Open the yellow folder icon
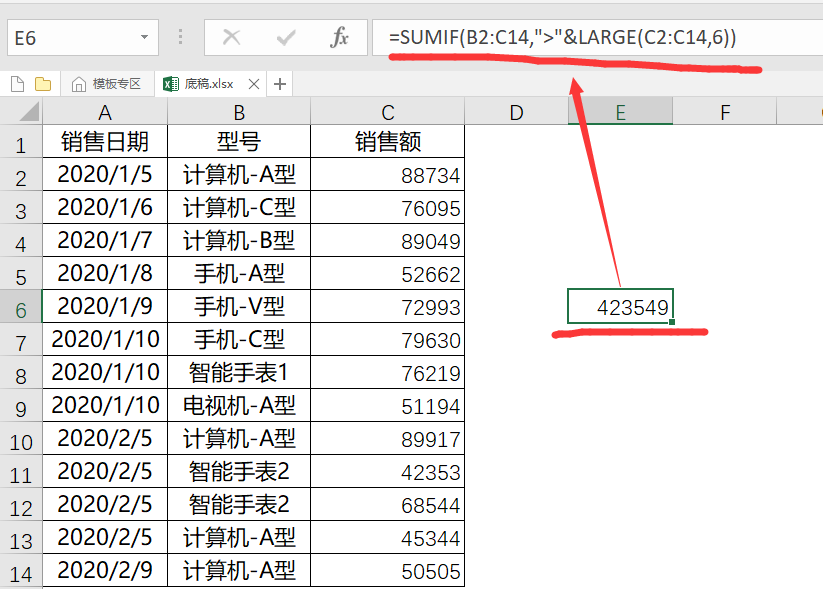823x589 pixels. [43, 84]
